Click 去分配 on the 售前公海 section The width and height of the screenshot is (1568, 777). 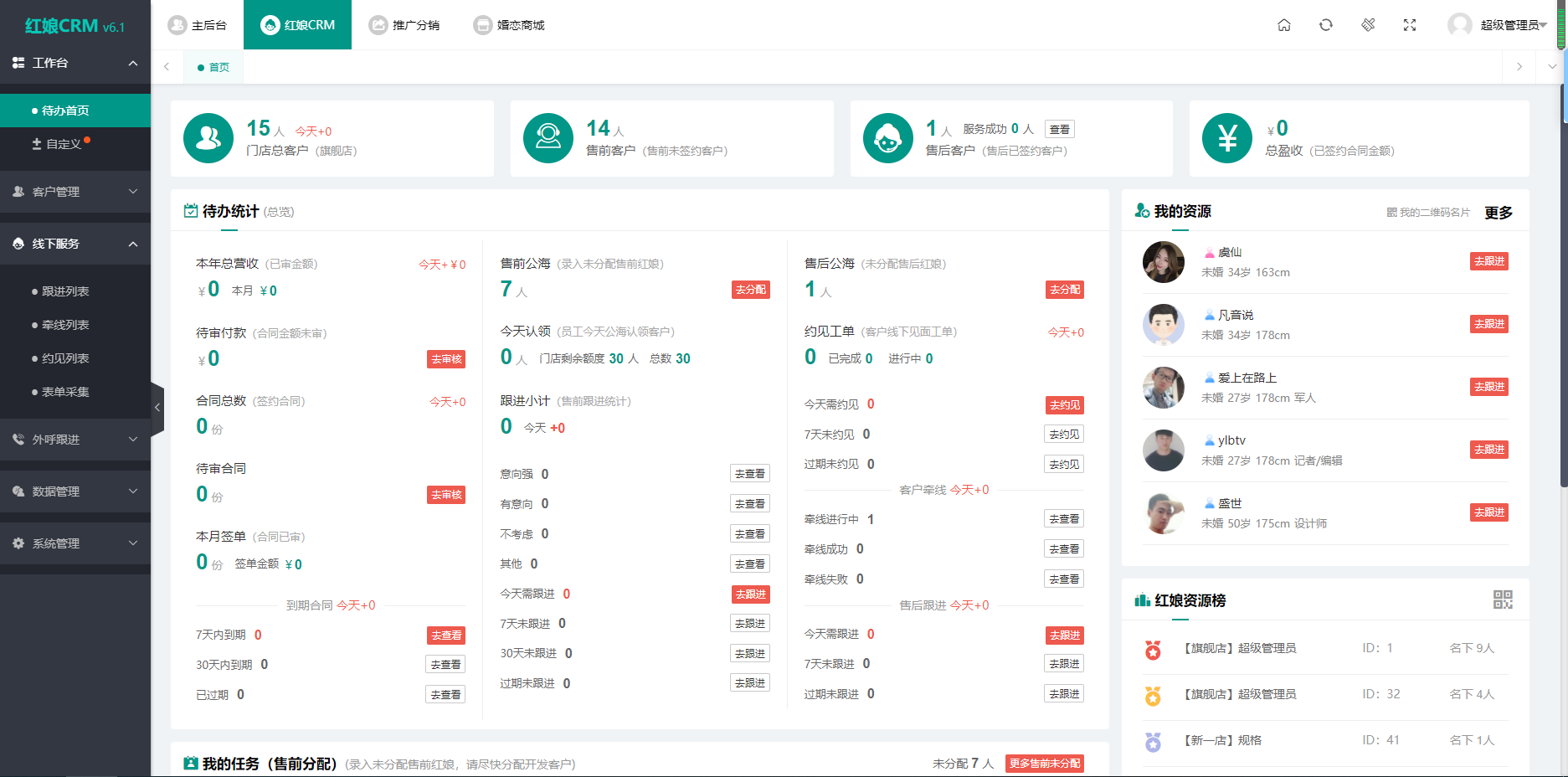coord(749,289)
